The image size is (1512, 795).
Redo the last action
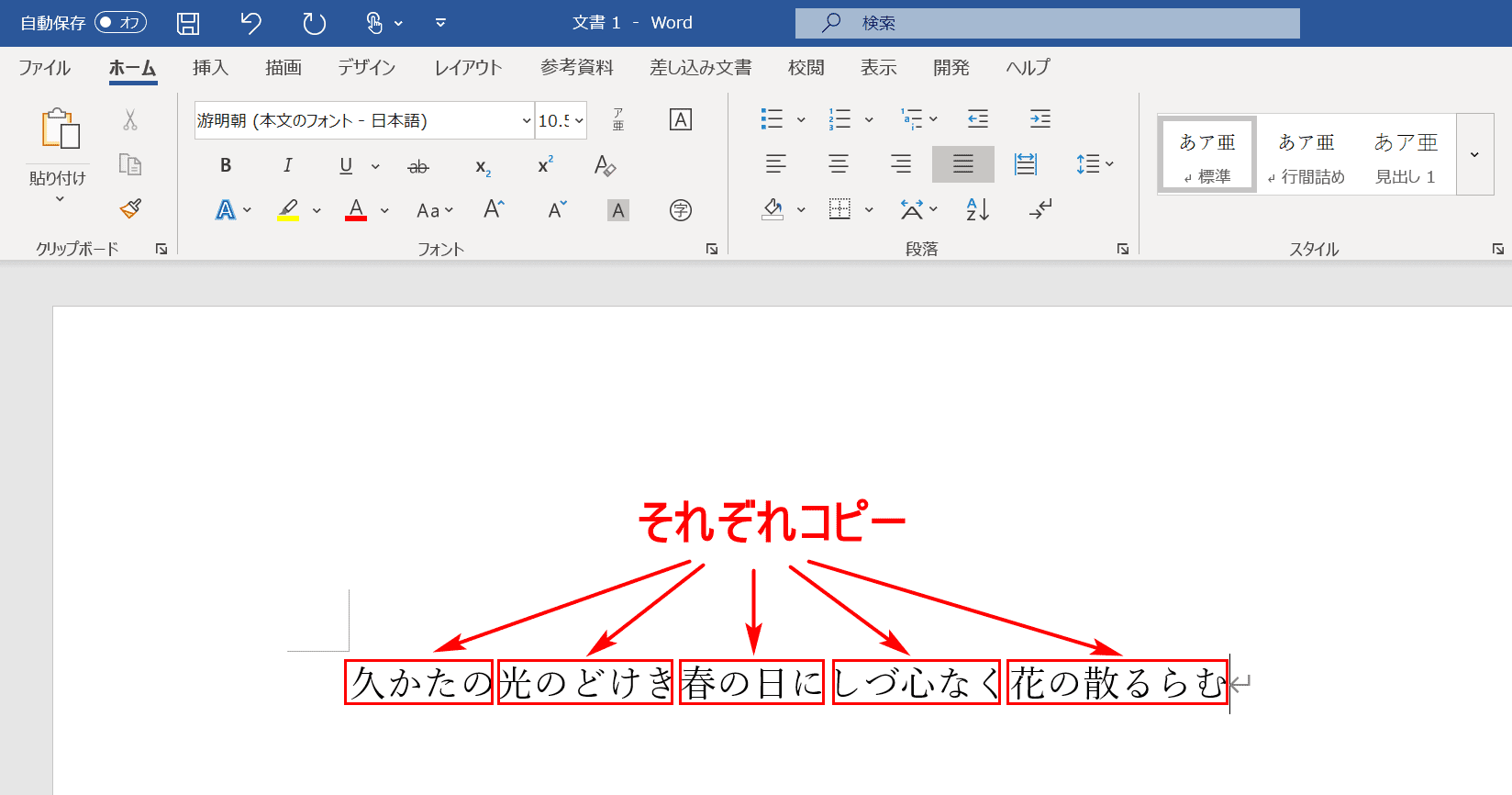(x=314, y=23)
